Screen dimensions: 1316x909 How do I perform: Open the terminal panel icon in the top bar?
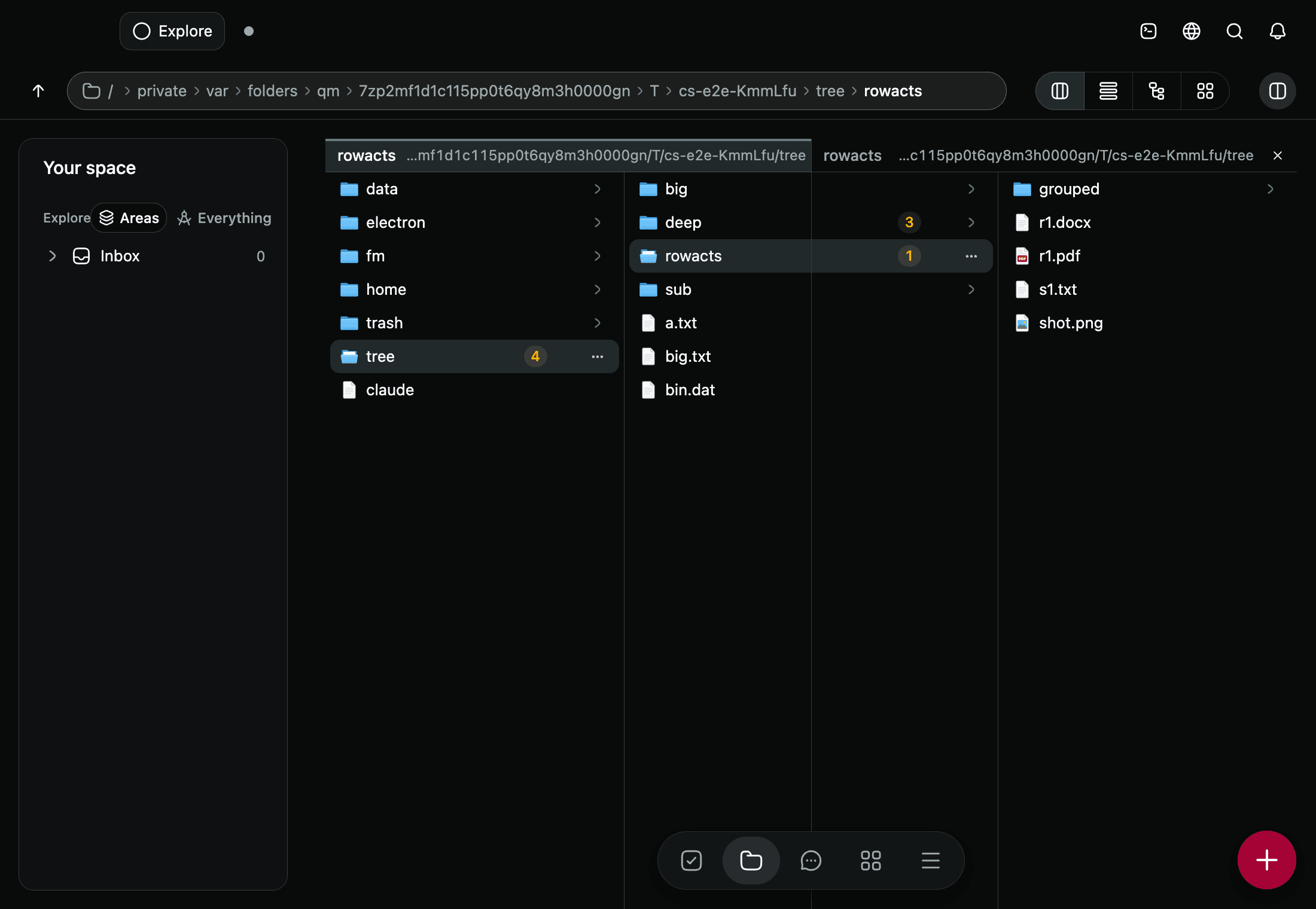(1149, 31)
